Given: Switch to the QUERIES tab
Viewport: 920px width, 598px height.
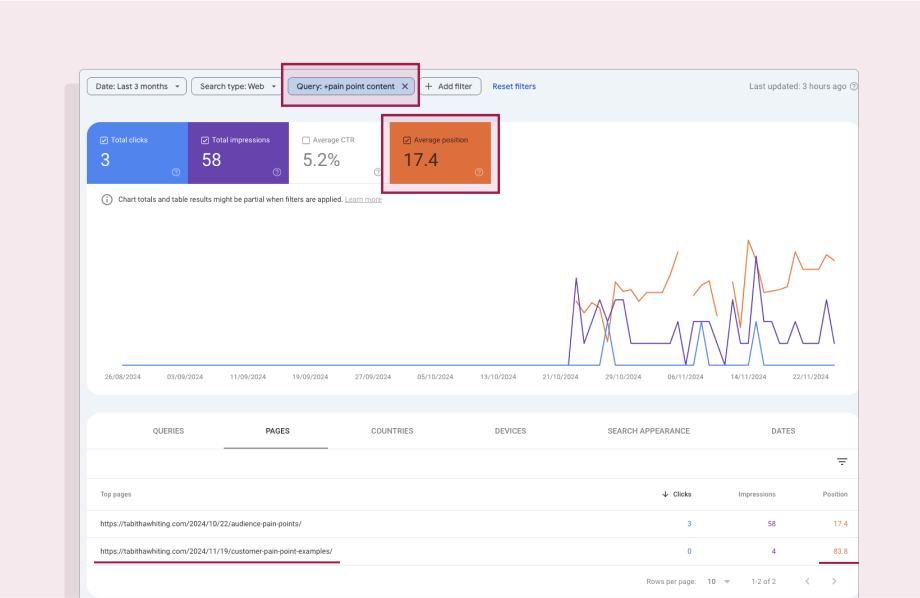Looking at the screenshot, I should pos(168,431).
